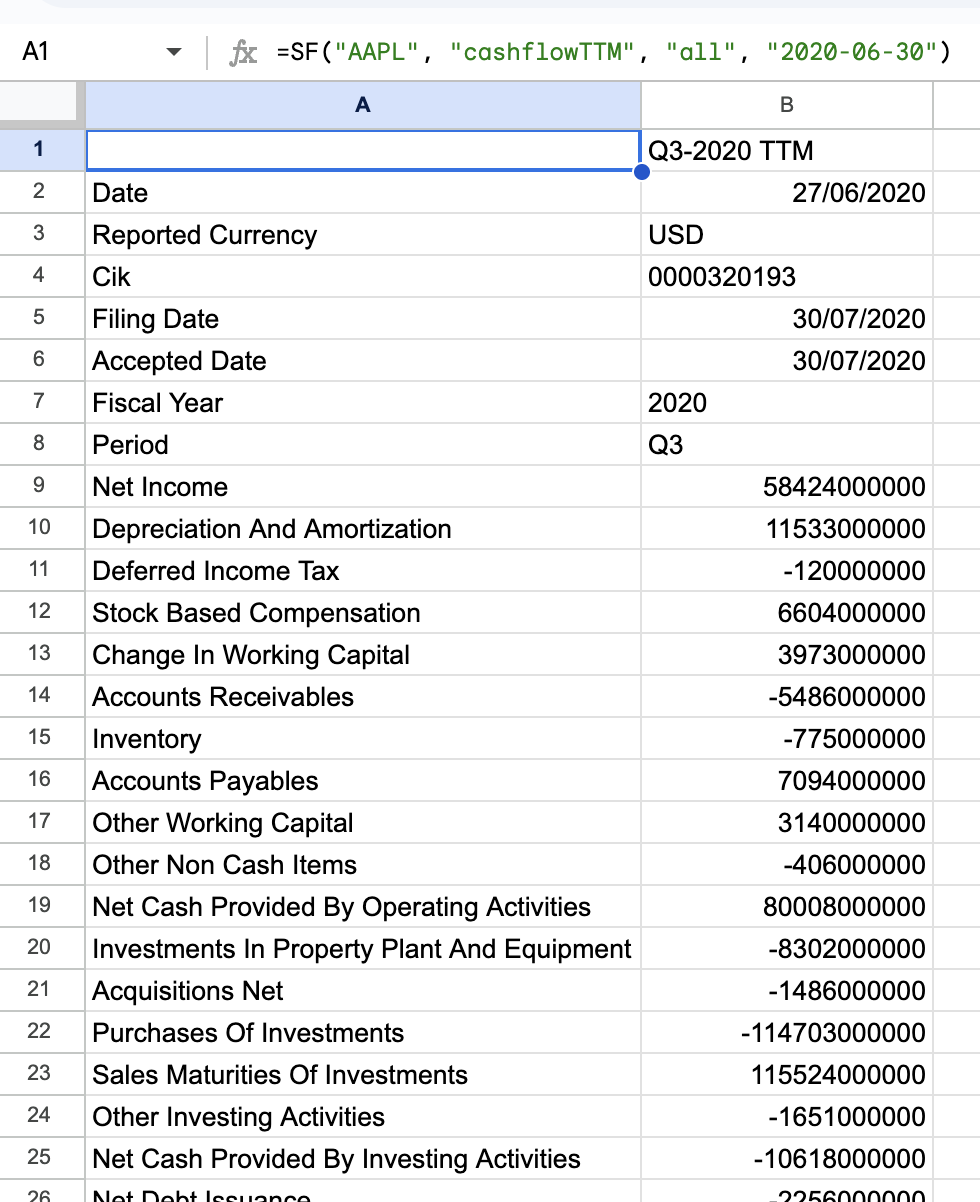Click 'Other Working Capital' cell
Image resolution: width=980 pixels, height=1202 pixels.
[363, 822]
